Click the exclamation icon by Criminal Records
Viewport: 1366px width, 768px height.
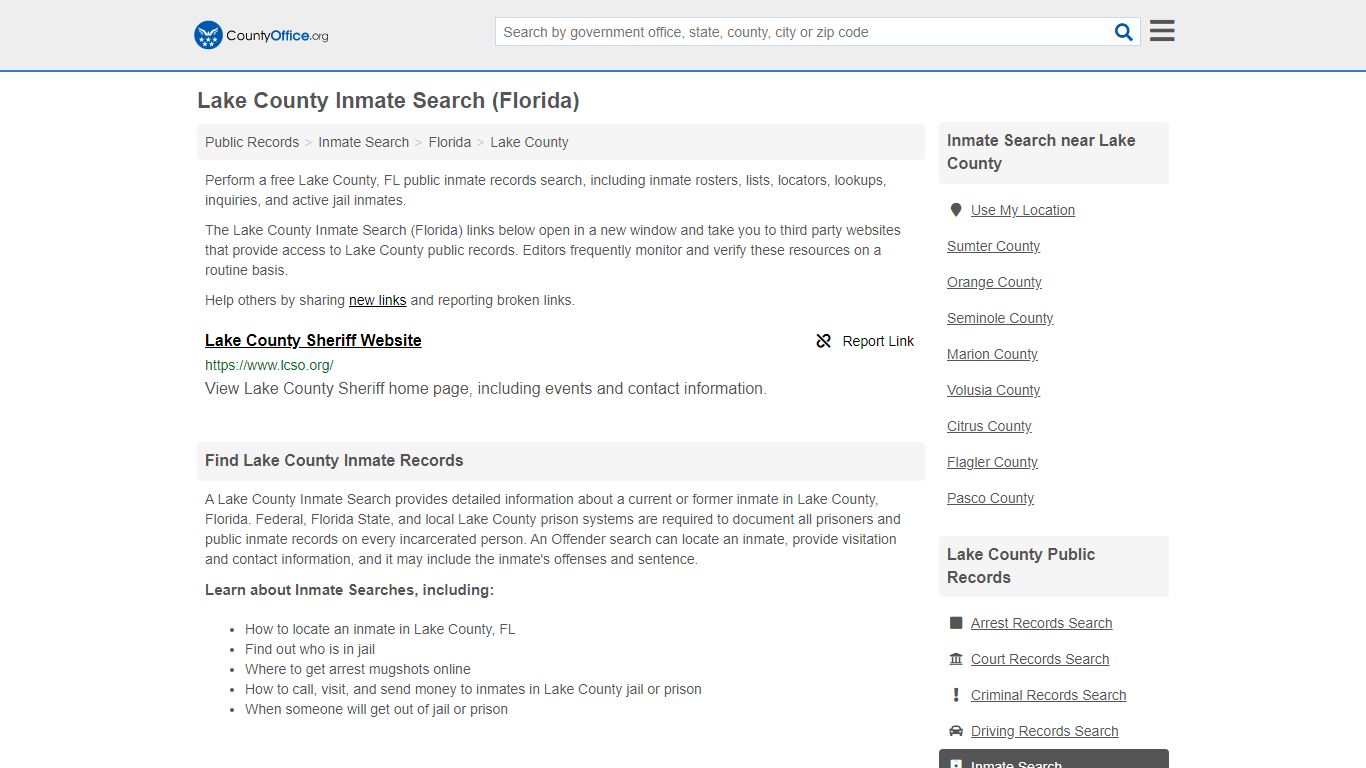956,695
